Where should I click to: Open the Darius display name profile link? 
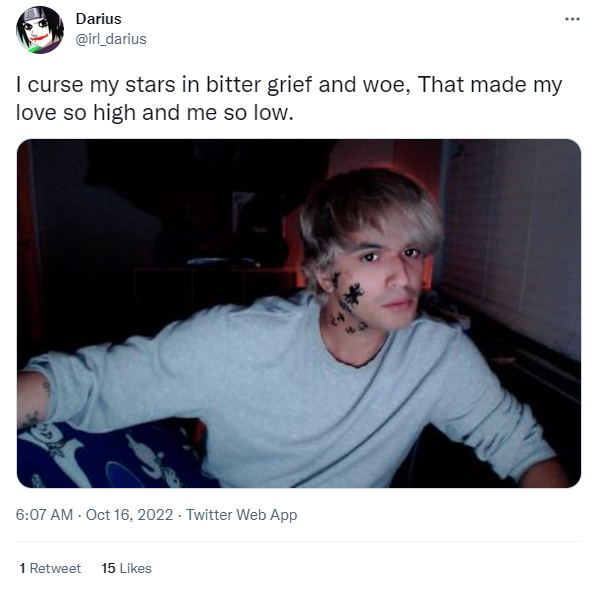point(98,19)
